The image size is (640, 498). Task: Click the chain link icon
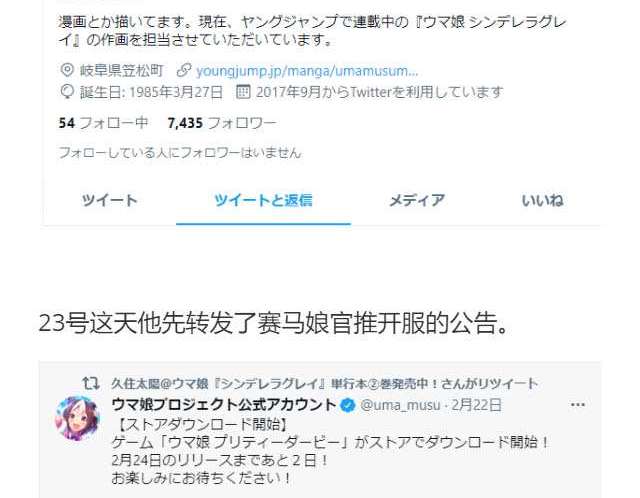tap(184, 70)
